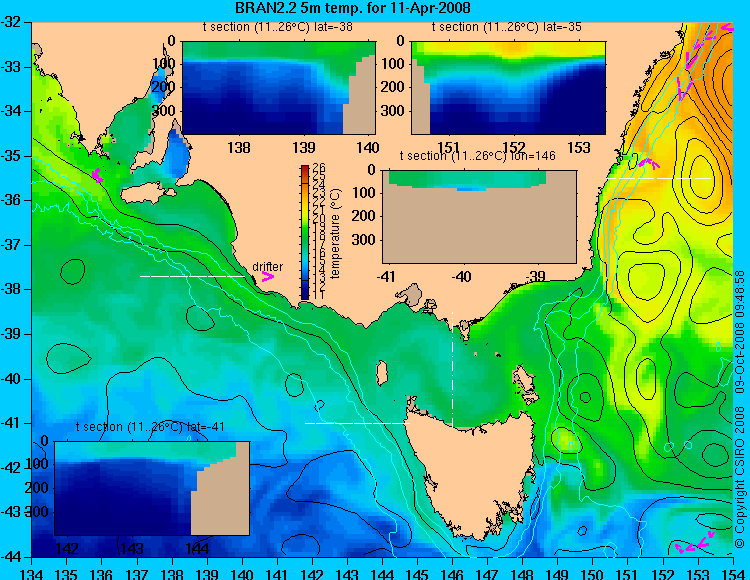Viewport: 750px width, 580px height.
Task: Click the '-32' main latitude axis label
Action: coord(13,22)
